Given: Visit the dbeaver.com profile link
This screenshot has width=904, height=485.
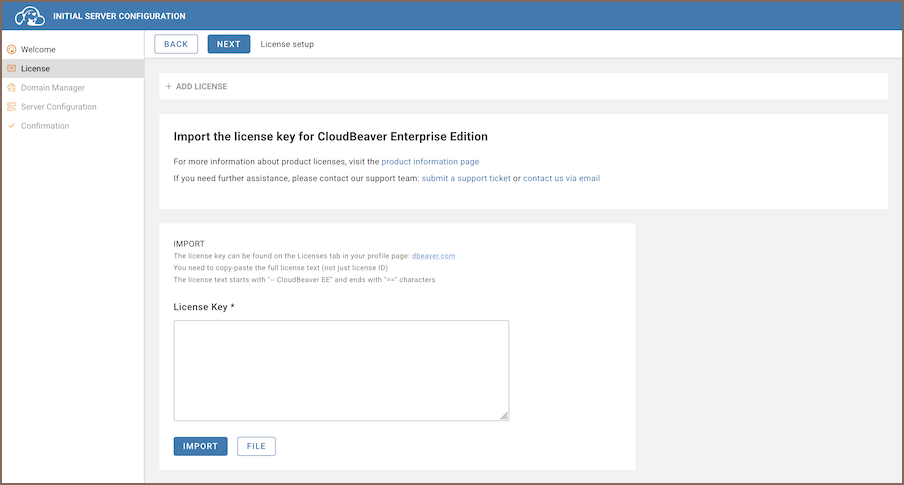Looking at the screenshot, I should point(433,256).
